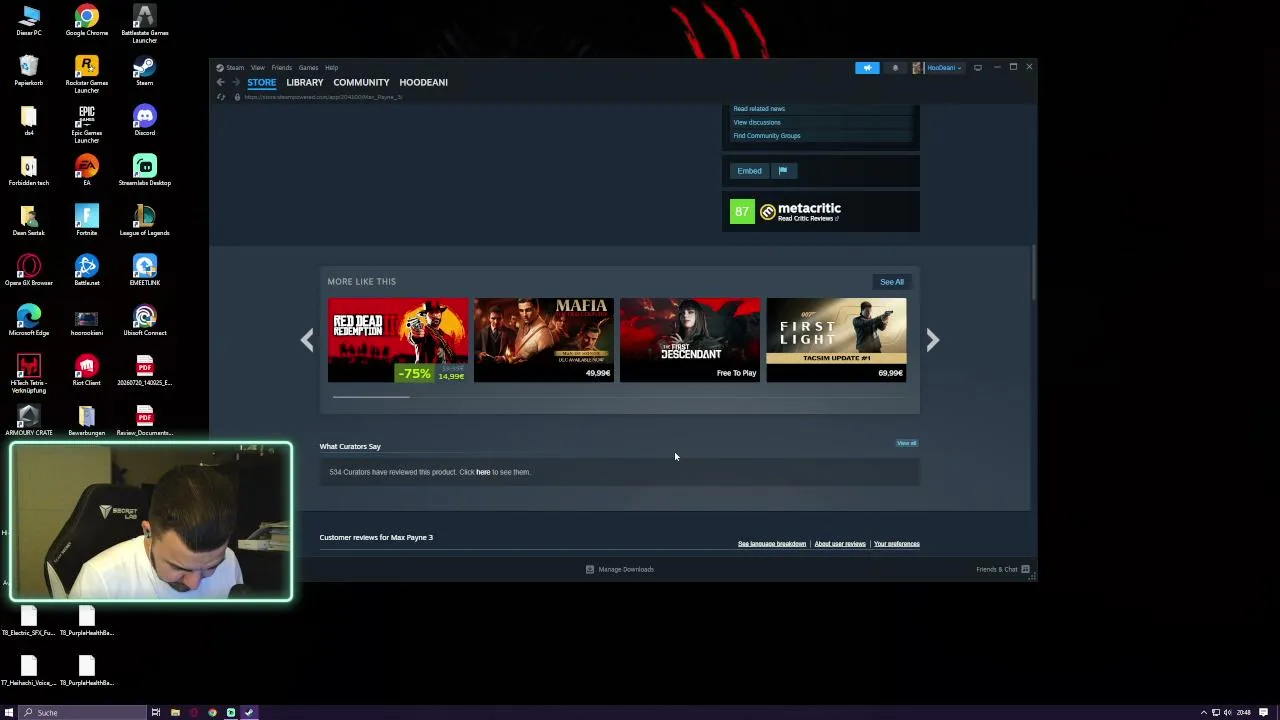Click the Steam icon in taskbar

click(x=249, y=712)
